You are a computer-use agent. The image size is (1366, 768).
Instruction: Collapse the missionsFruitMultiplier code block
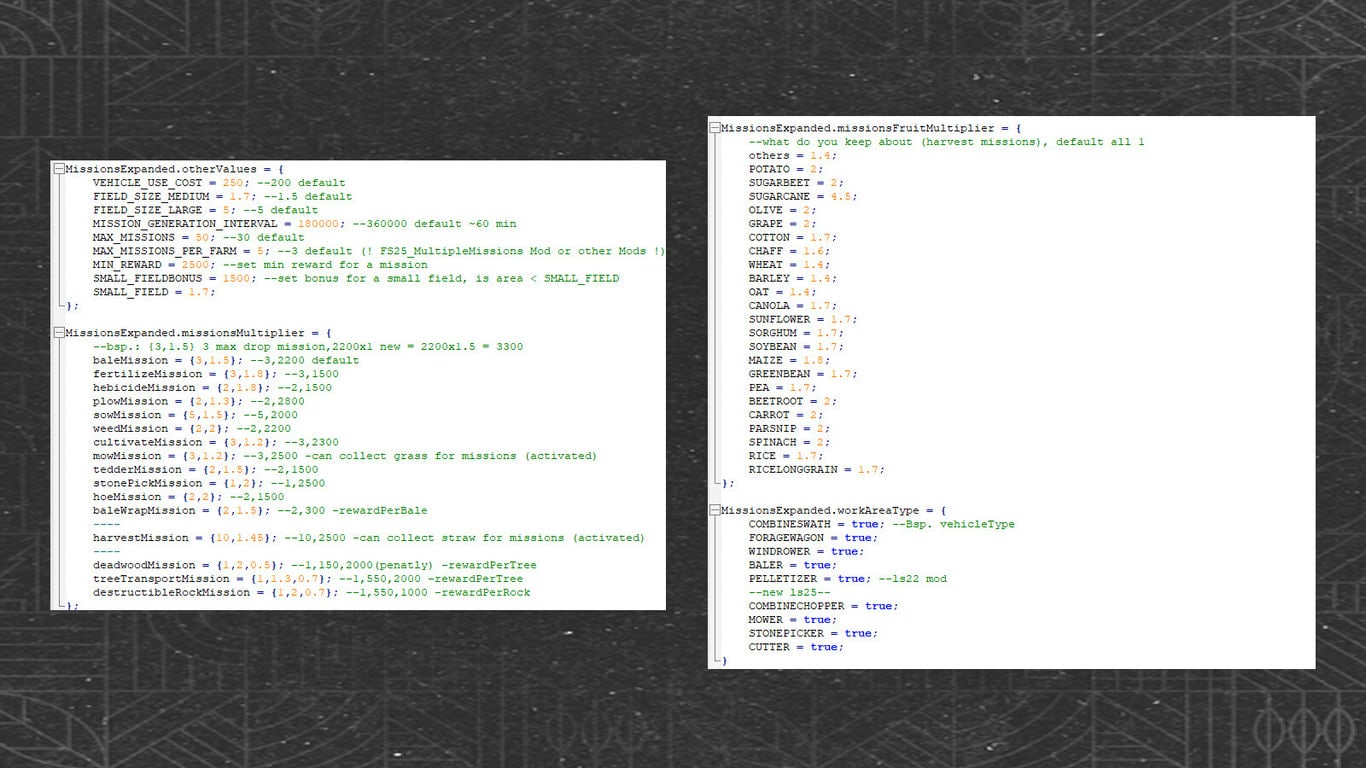pos(714,129)
